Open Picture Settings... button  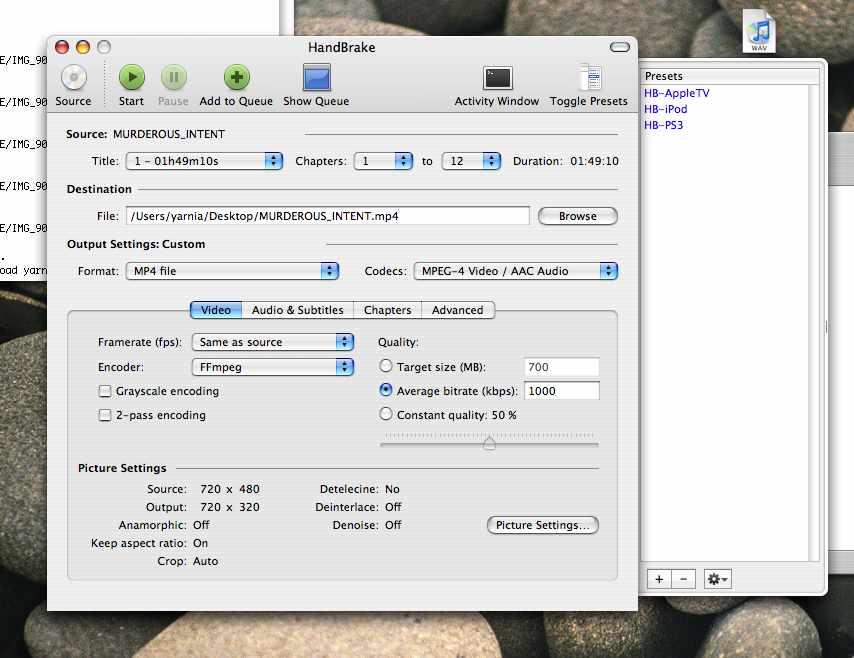pyautogui.click(x=543, y=525)
